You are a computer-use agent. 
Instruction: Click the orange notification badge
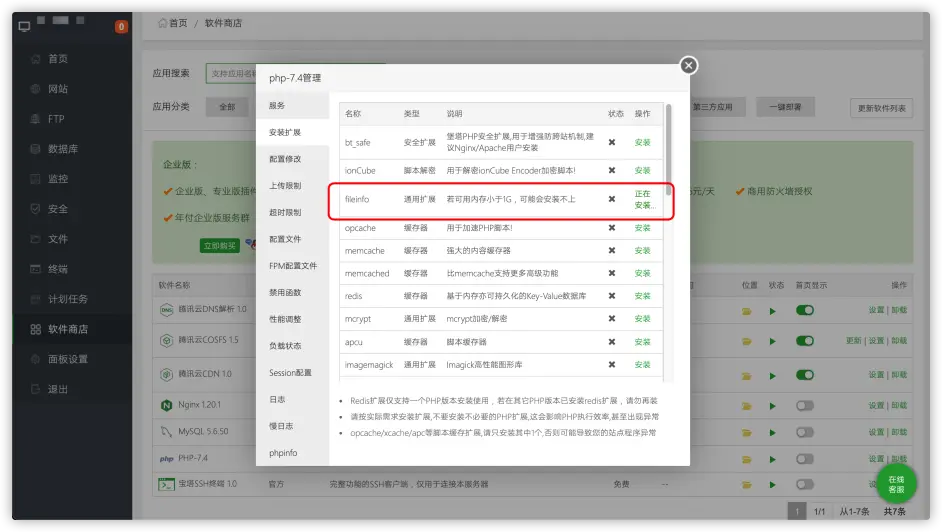(121, 26)
